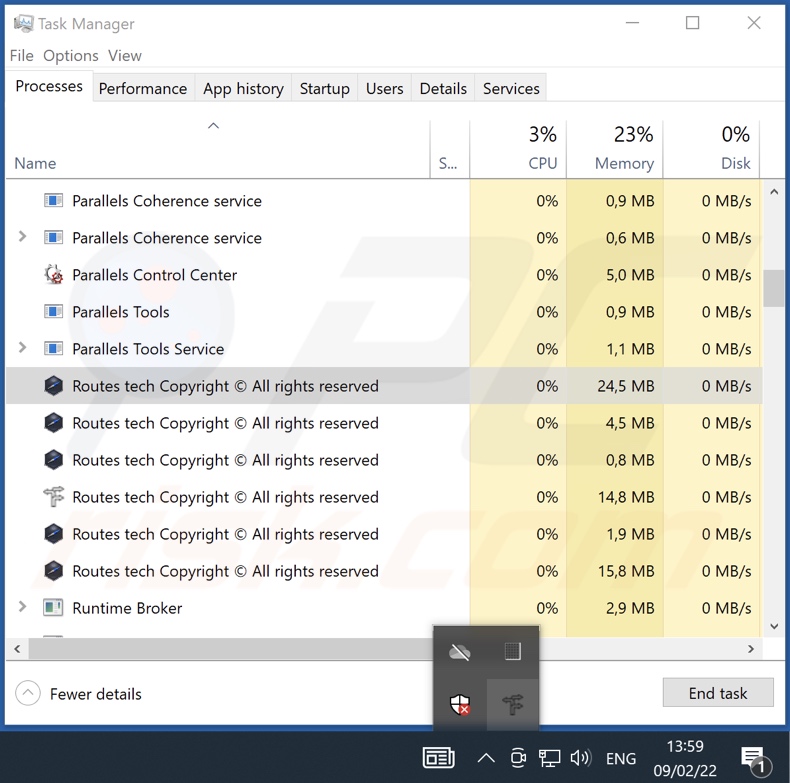Switch to the Performance tab
Viewport: 790px width, 783px height.
click(143, 88)
